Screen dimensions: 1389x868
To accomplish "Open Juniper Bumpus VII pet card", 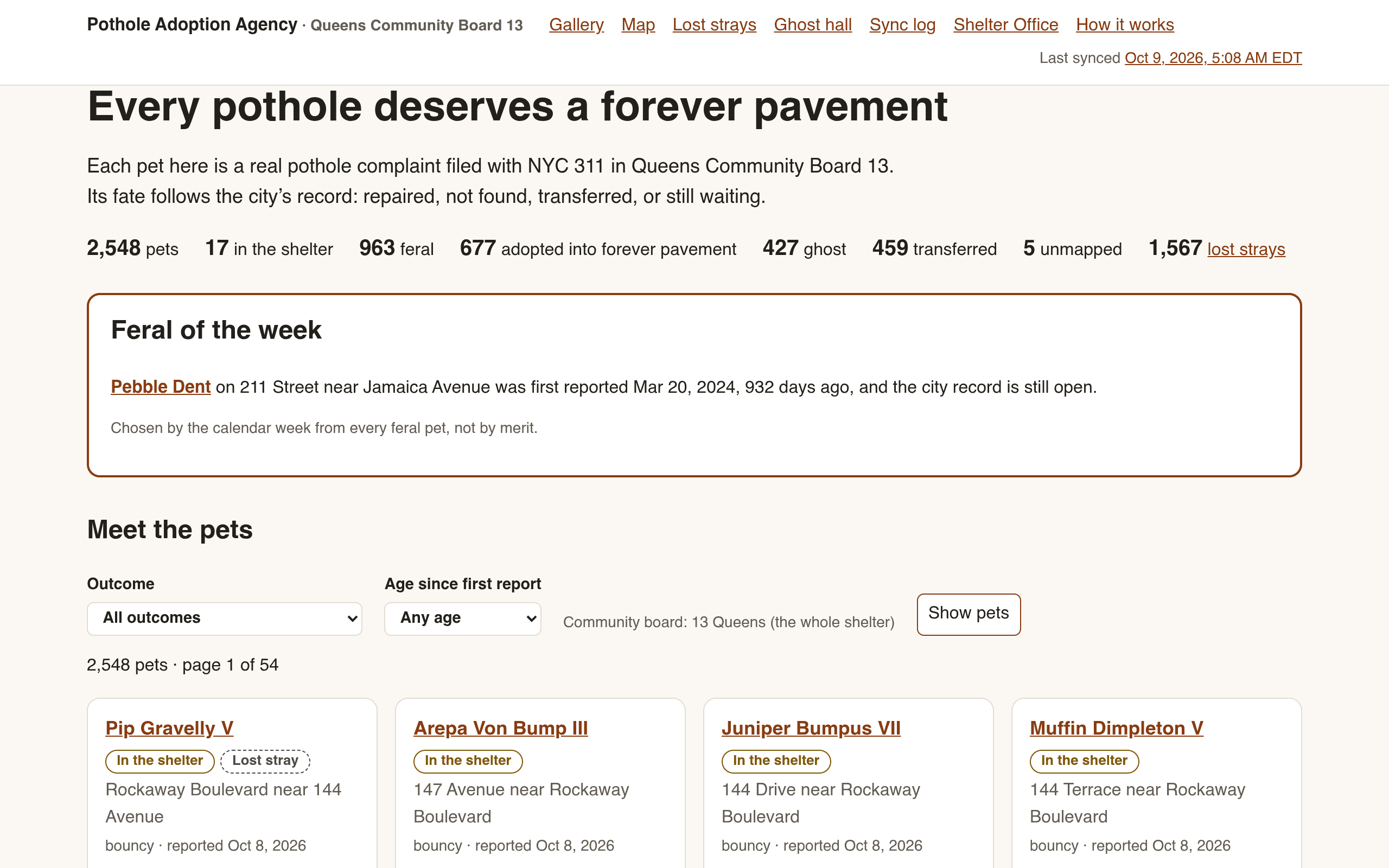I will [x=811, y=728].
